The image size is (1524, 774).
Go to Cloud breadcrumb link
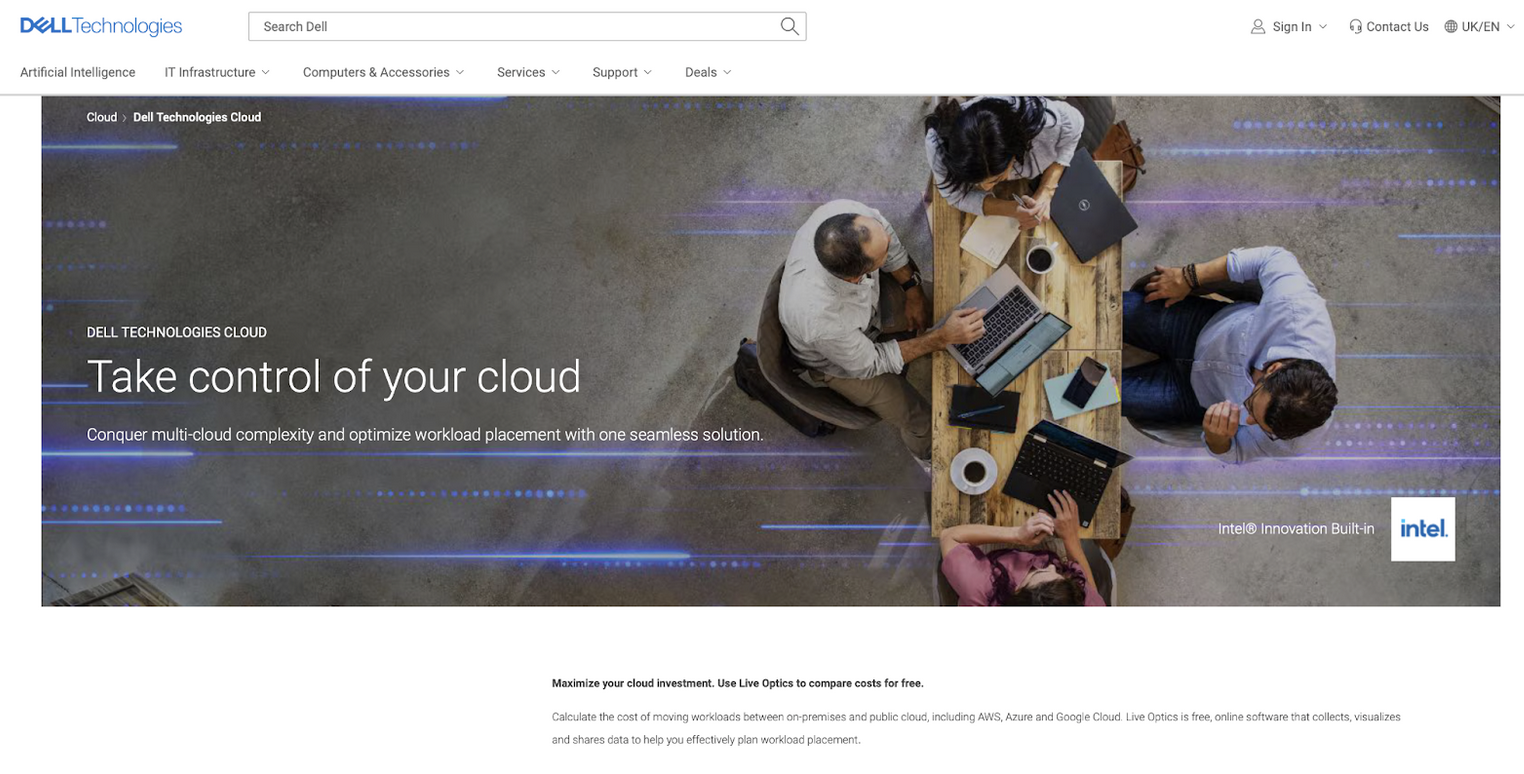tap(102, 117)
